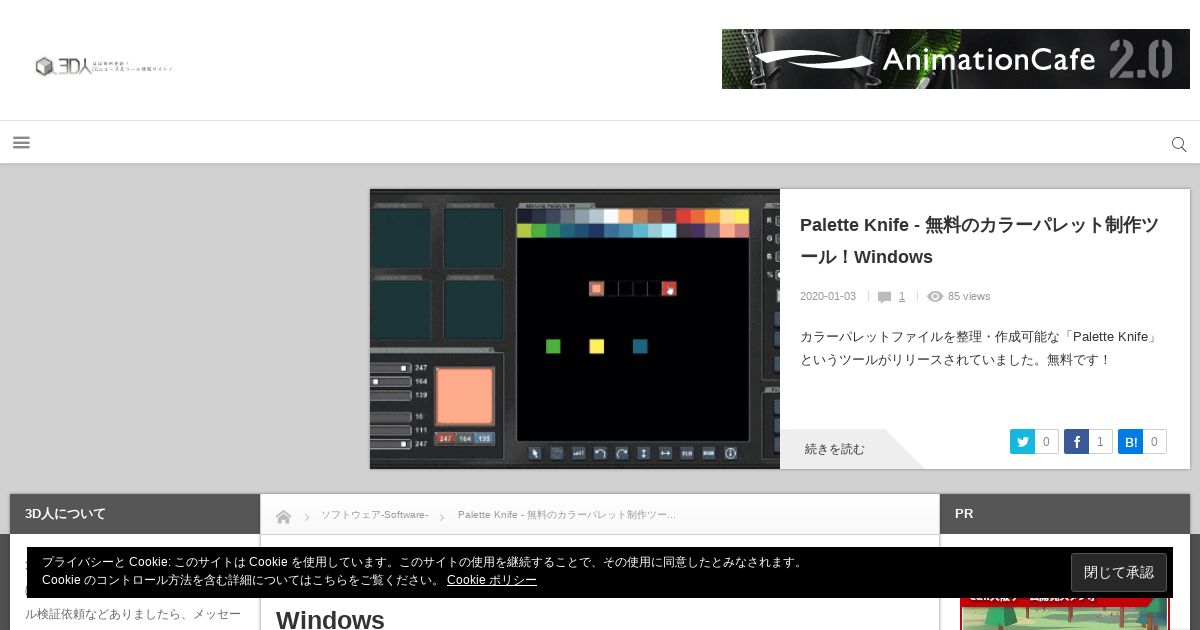Open the PR advertisement image
The image size is (1200, 630).
click(1064, 610)
